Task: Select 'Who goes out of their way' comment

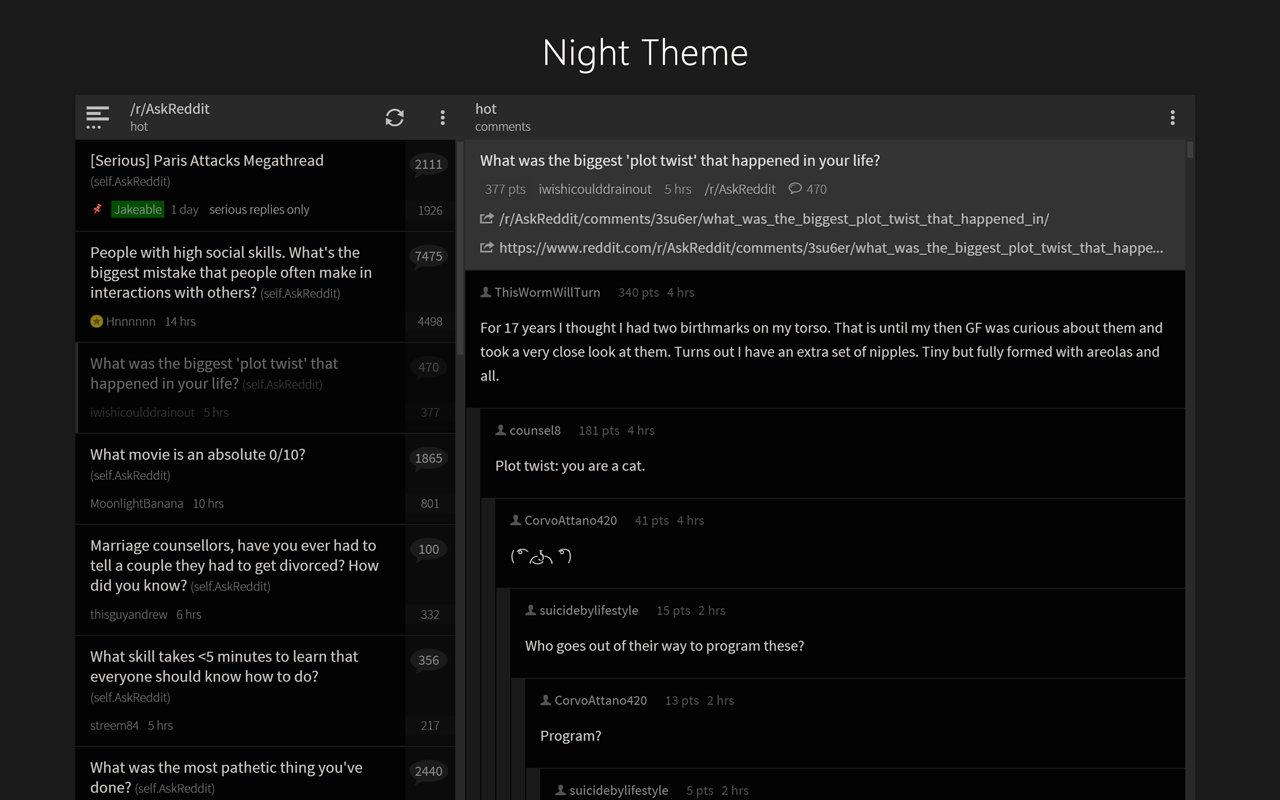Action: coord(665,645)
